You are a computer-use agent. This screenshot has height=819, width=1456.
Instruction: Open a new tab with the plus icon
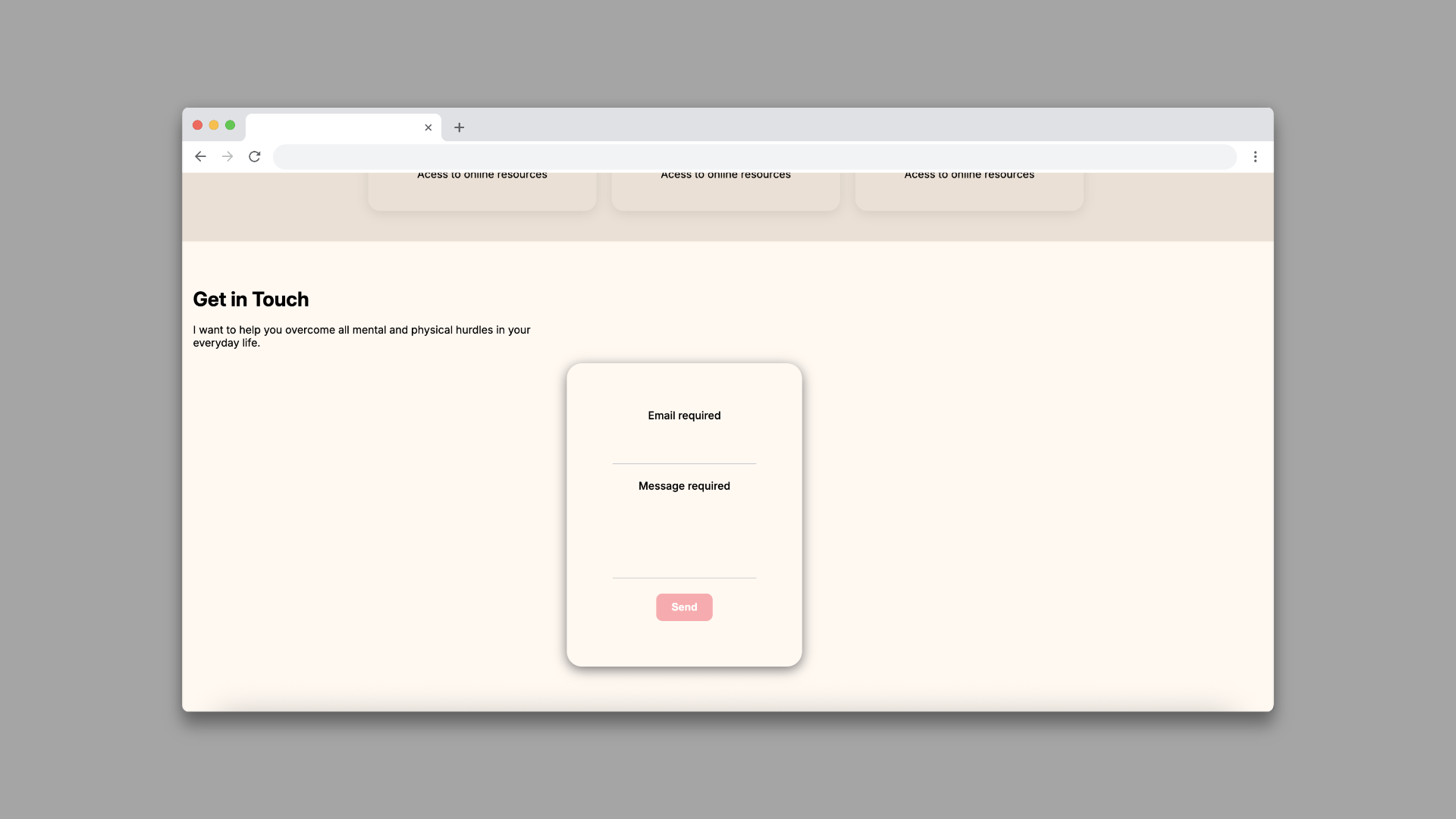coord(459,127)
